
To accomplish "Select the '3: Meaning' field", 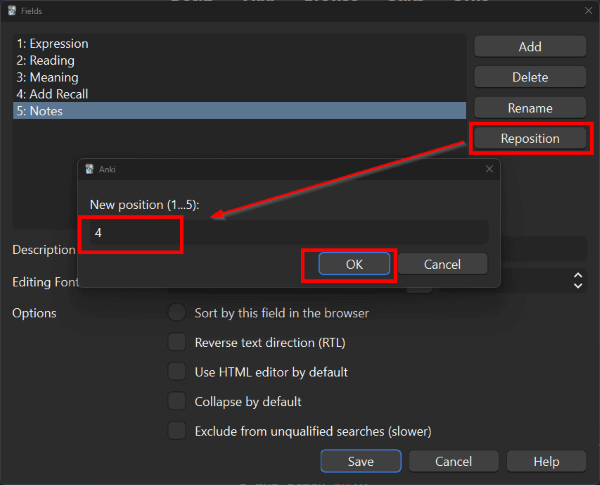I will tap(240, 77).
